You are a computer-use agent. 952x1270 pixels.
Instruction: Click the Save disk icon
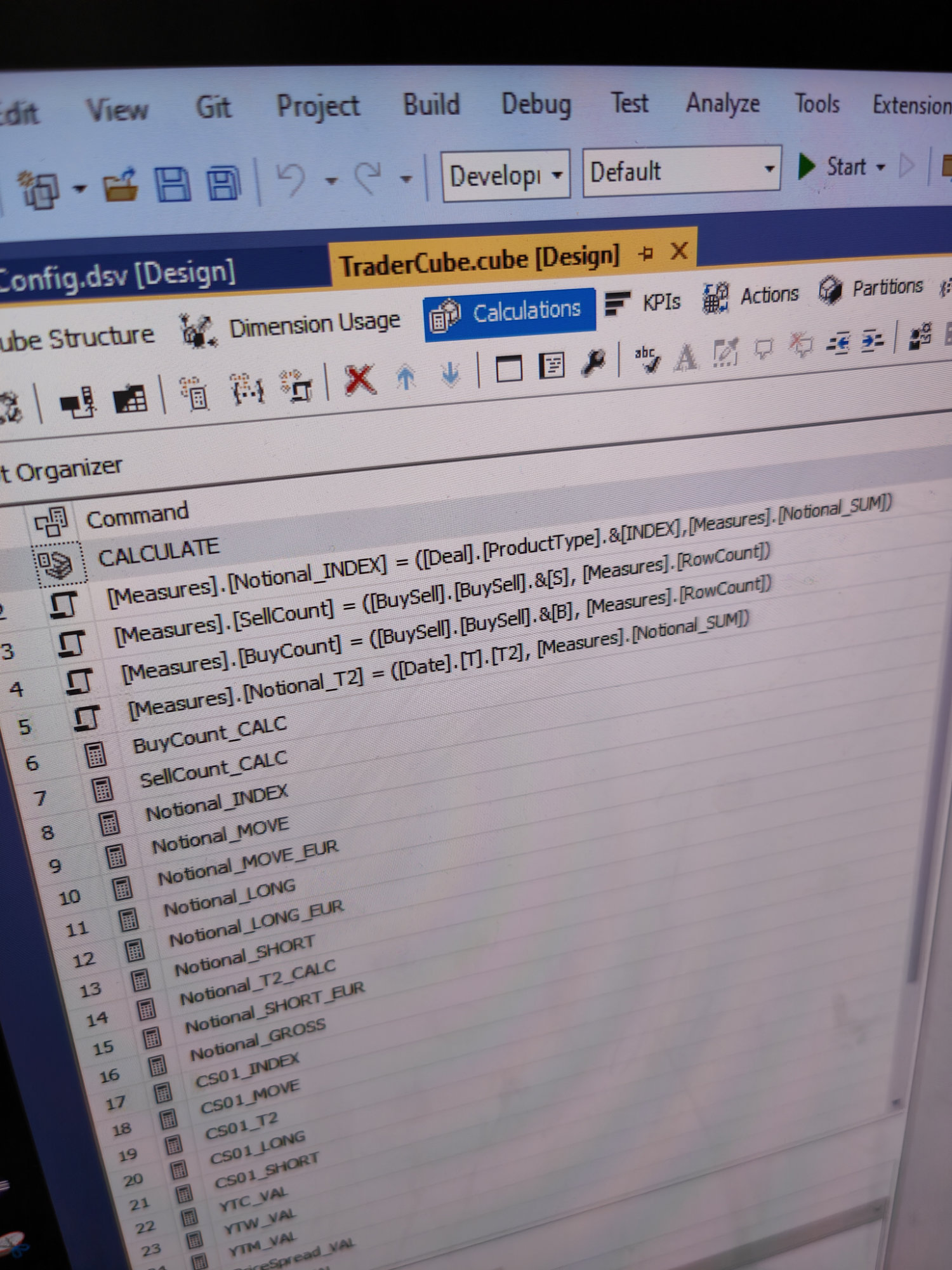(x=173, y=185)
